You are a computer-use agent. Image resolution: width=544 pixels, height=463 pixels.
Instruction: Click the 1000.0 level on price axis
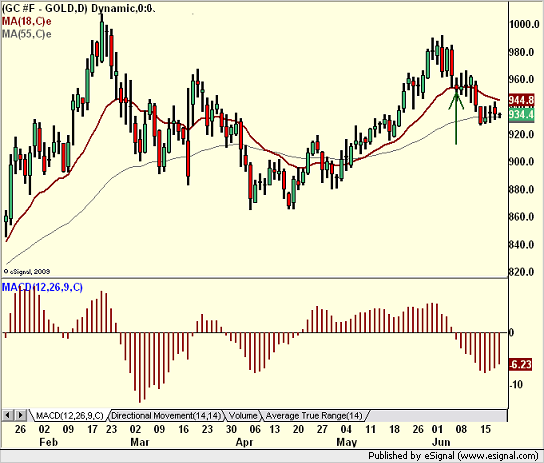[524, 24]
